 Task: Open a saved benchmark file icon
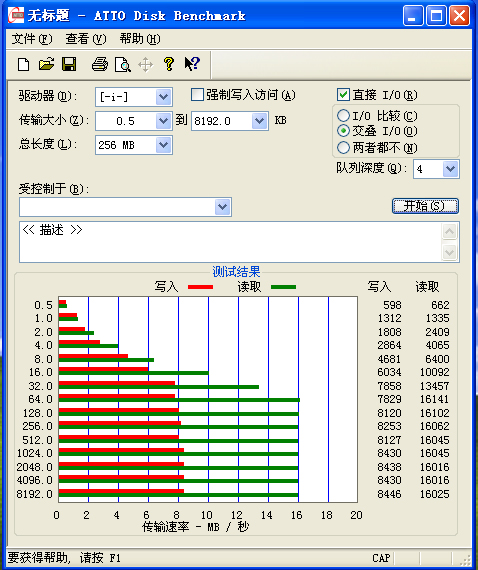pyautogui.click(x=47, y=64)
